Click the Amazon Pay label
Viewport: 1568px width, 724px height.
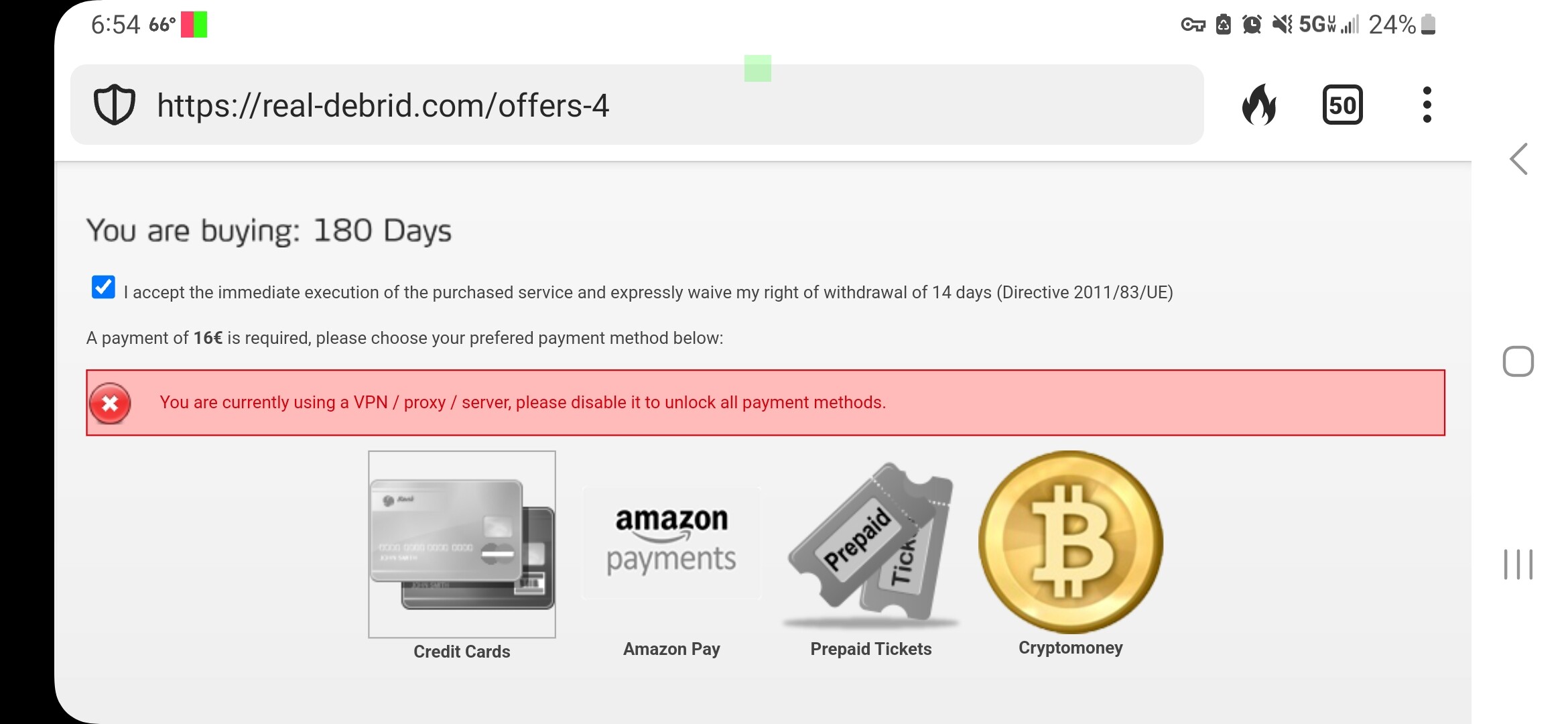671,649
